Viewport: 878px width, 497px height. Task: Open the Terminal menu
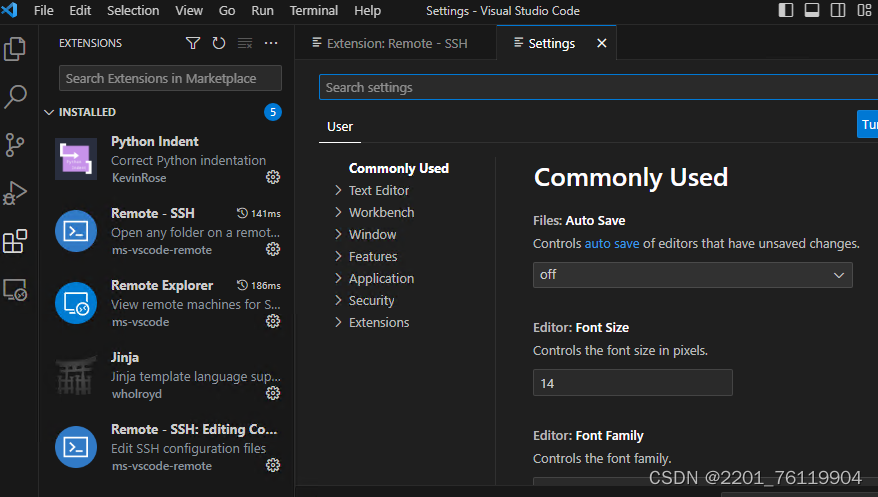tap(314, 11)
